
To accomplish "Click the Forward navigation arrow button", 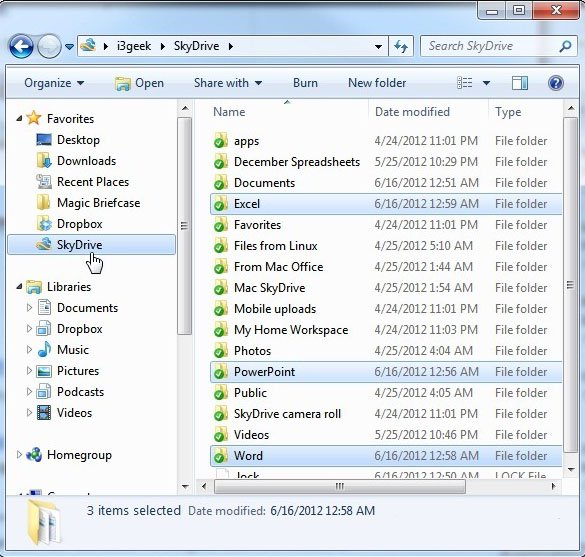I will 49,46.
